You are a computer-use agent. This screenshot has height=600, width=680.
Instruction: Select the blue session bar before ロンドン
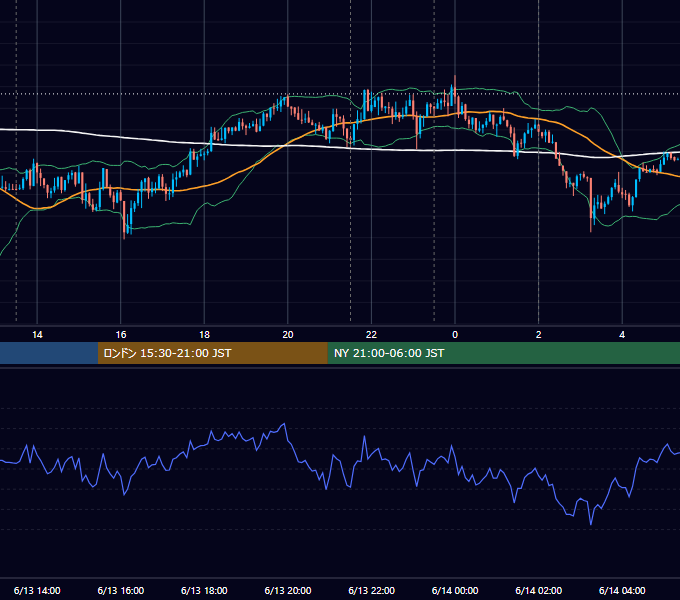click(x=49, y=353)
